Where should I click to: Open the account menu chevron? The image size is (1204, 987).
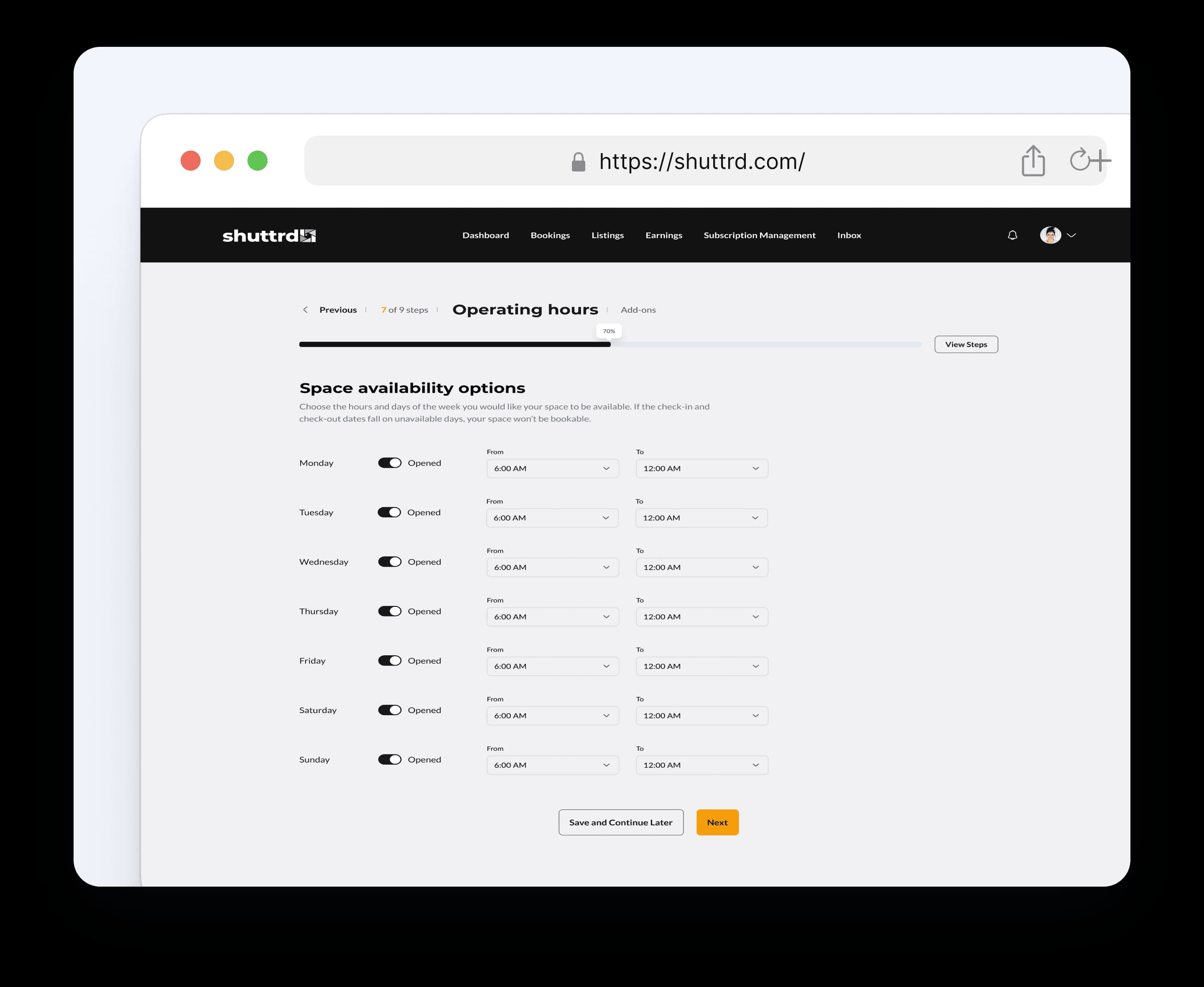point(1071,235)
